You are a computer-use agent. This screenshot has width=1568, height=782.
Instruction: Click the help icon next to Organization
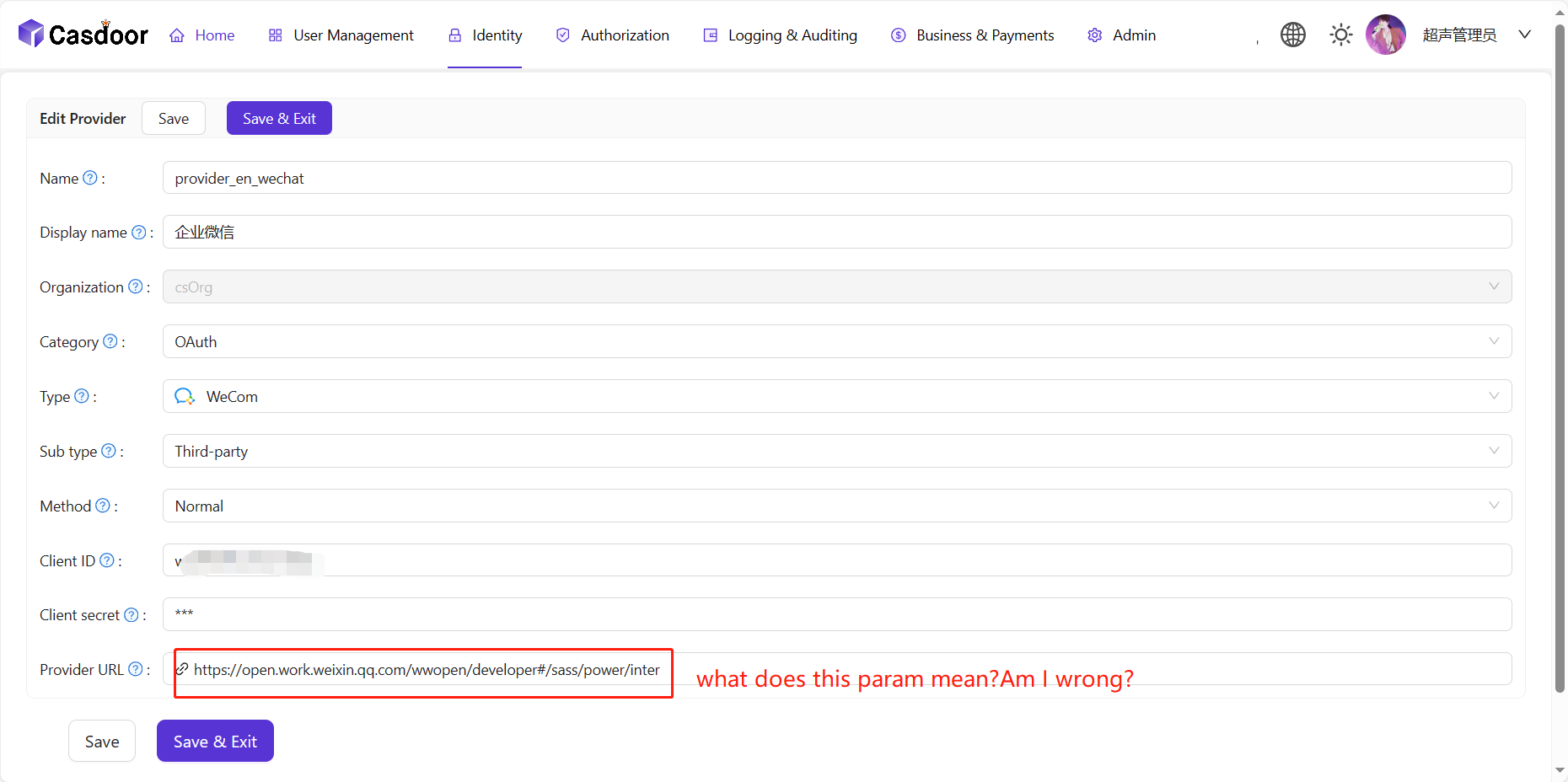click(x=136, y=287)
